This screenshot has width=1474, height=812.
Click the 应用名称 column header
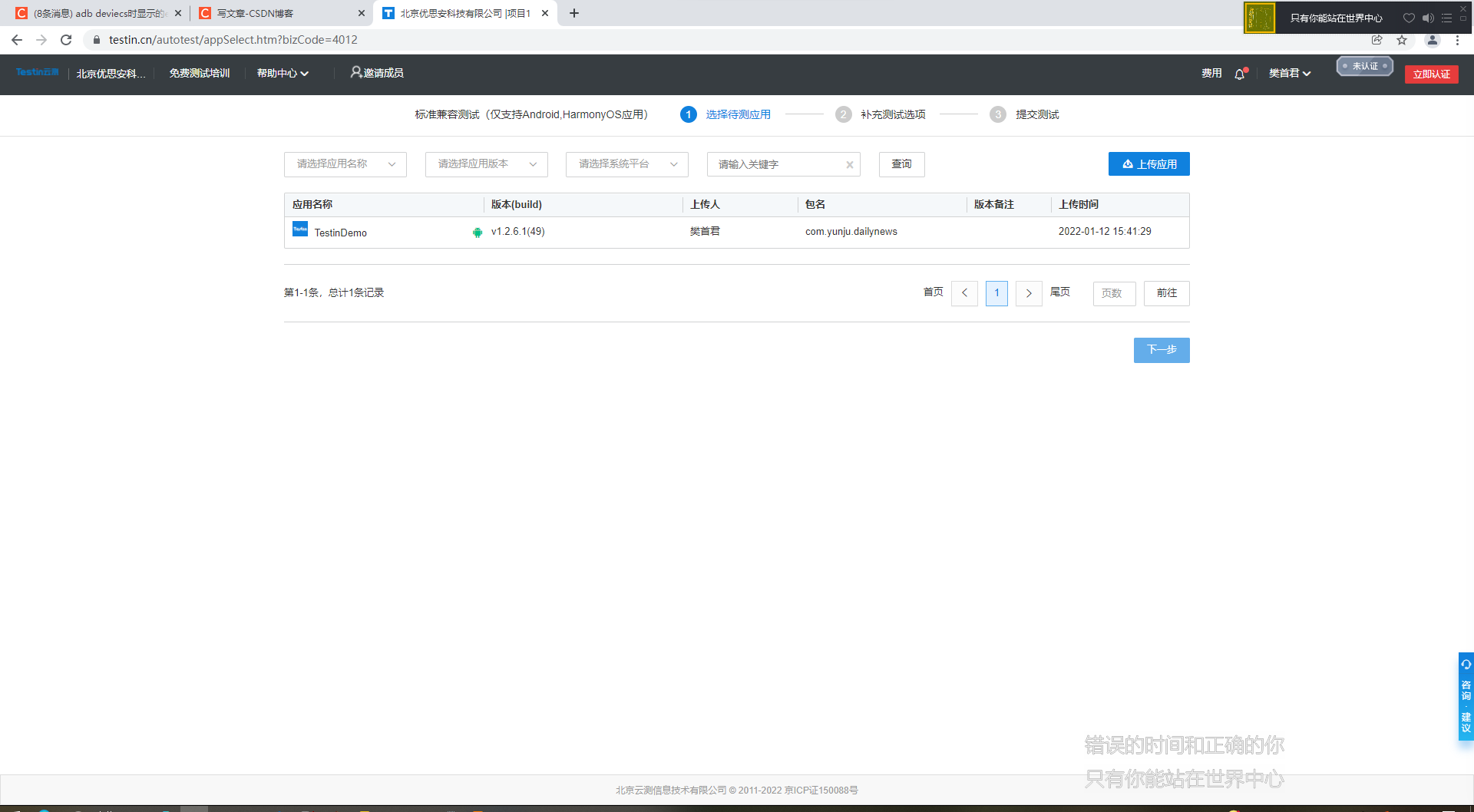pos(312,204)
